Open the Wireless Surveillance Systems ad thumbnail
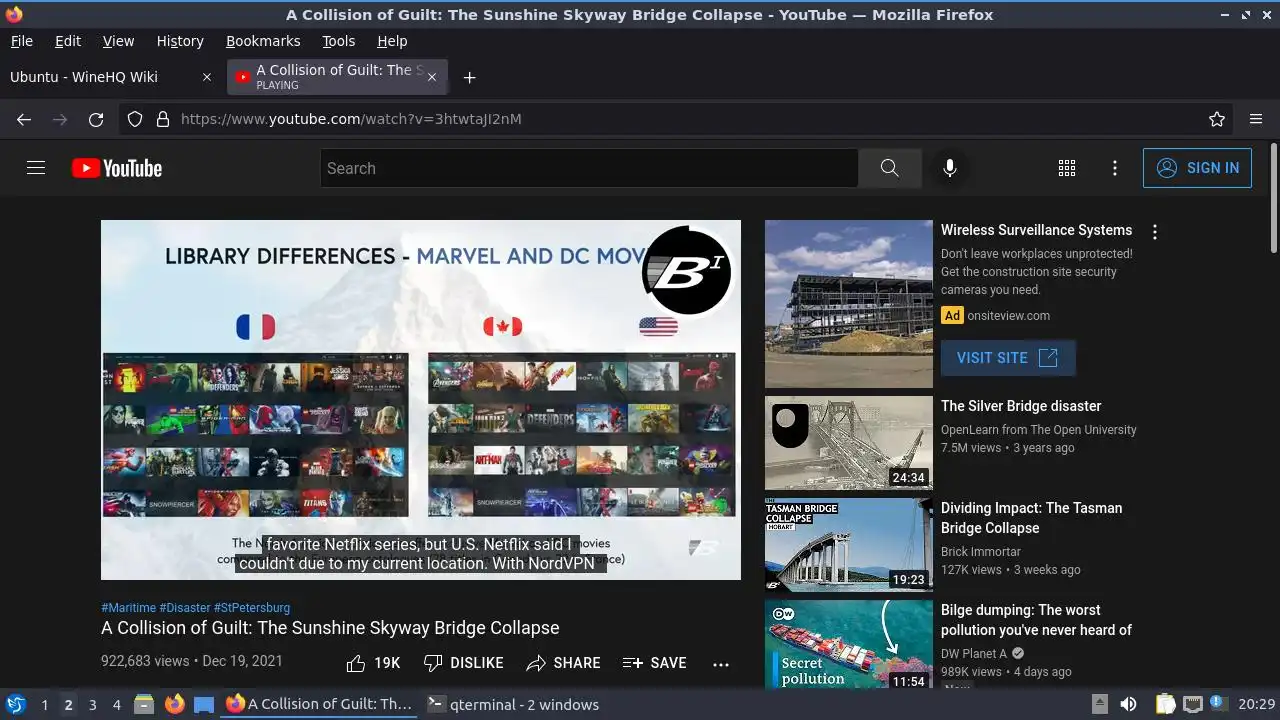The width and height of the screenshot is (1280, 720). pos(849,304)
